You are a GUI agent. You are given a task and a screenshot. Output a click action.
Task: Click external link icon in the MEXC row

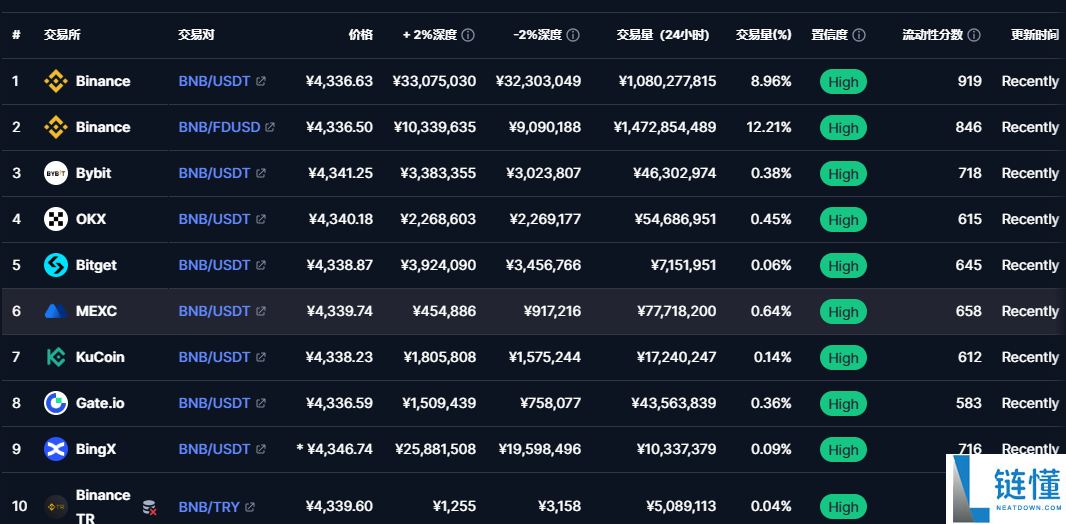260,311
